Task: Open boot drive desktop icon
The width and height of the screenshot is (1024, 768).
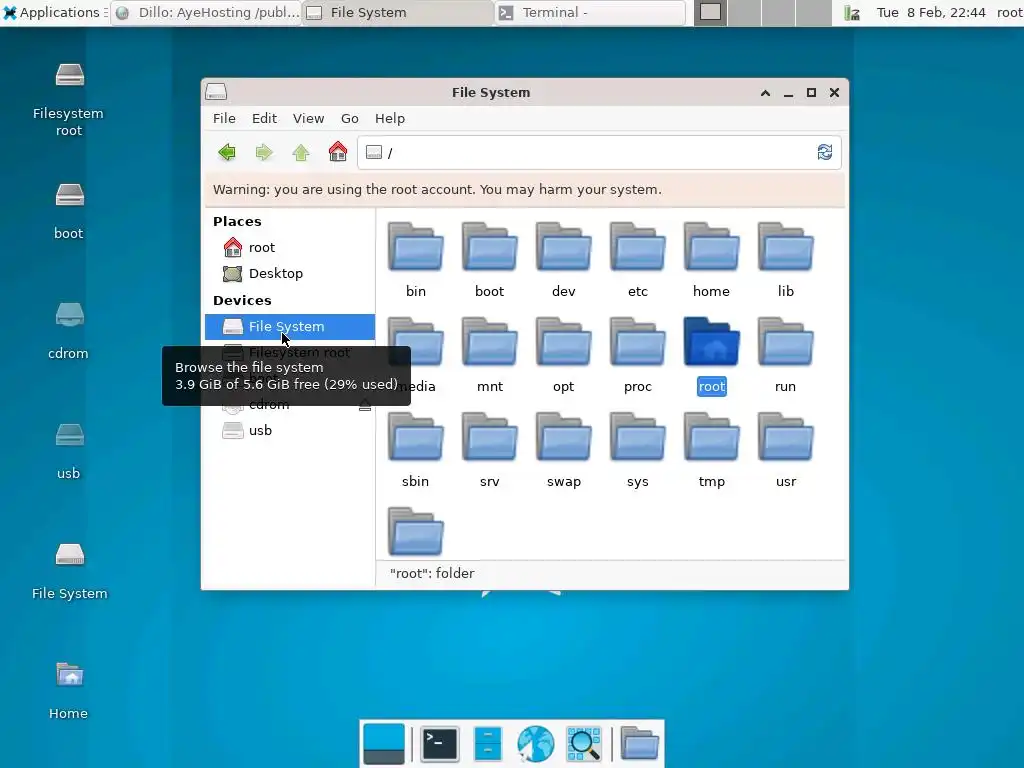Action: [69, 210]
